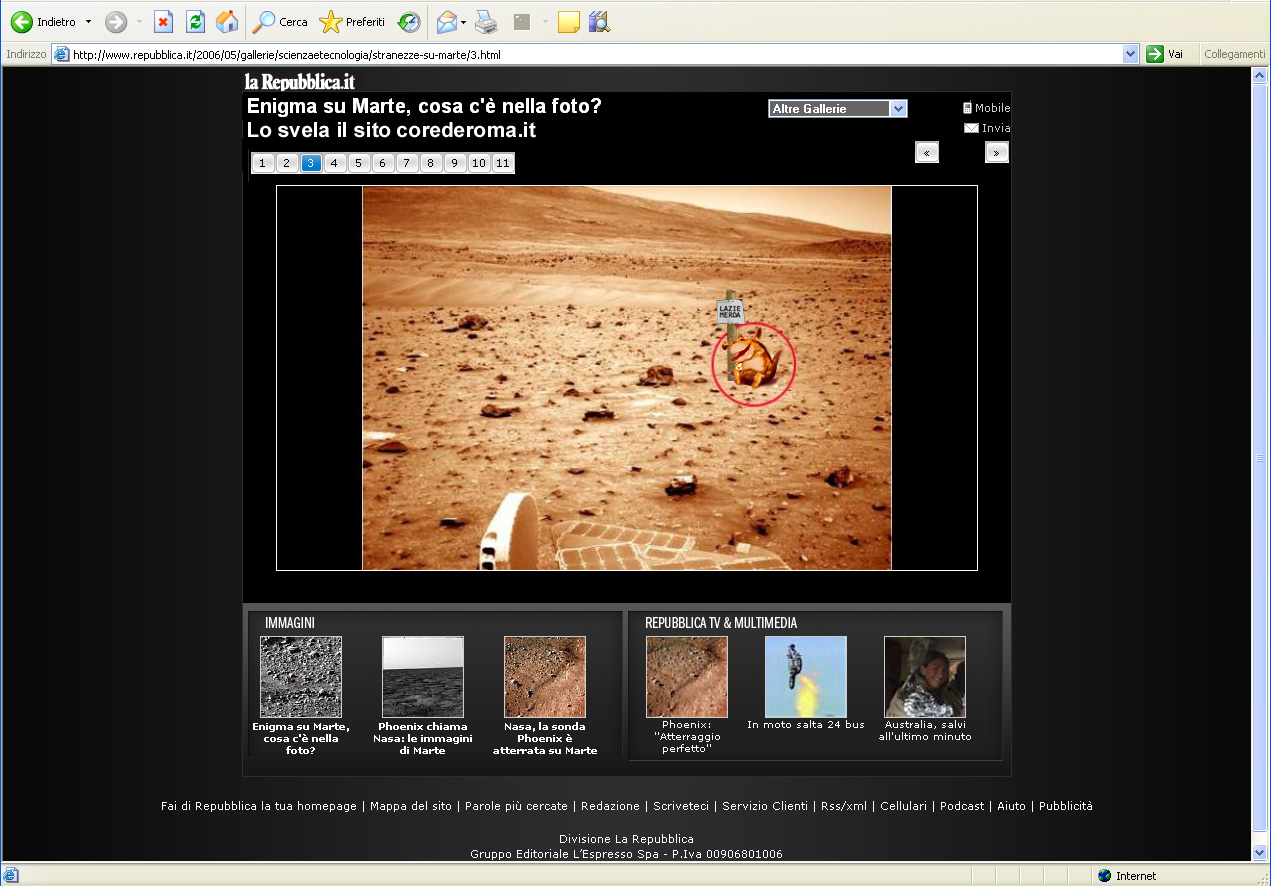Open 'Servizio Clienti' footer link
The height and width of the screenshot is (886, 1271).
765,806
